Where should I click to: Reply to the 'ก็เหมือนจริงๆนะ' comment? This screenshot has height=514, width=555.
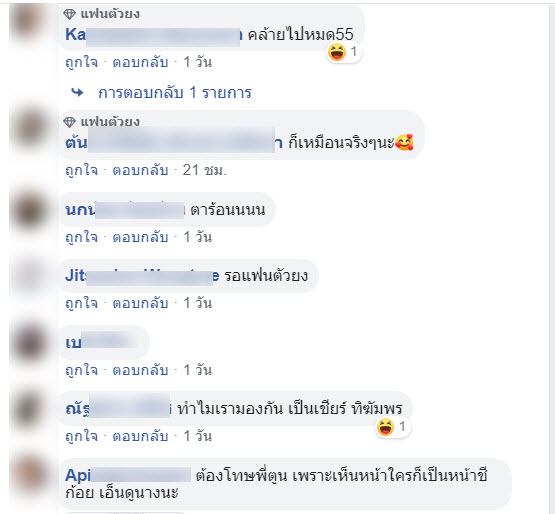[140, 170]
